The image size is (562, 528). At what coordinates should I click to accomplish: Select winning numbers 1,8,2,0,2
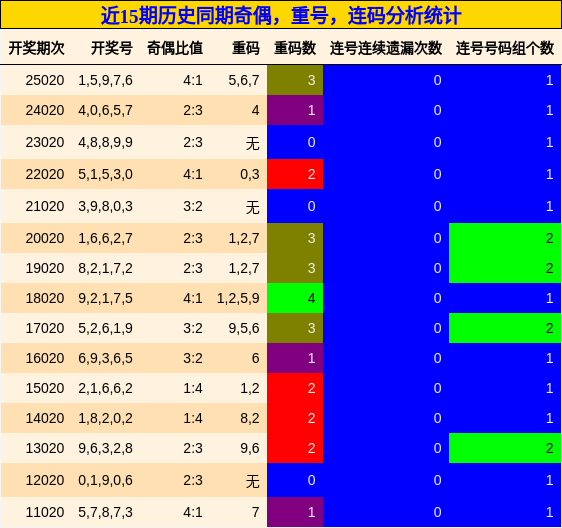[x=105, y=418]
